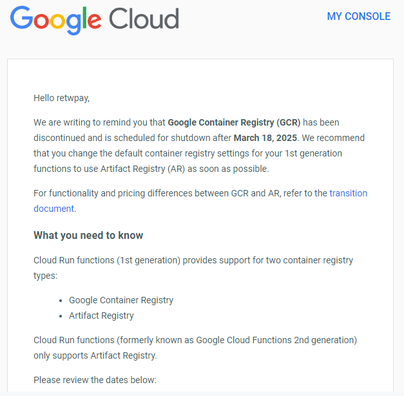The width and height of the screenshot is (404, 396).
Task: Click the 'What you need to know' heading
Action: [88, 235]
